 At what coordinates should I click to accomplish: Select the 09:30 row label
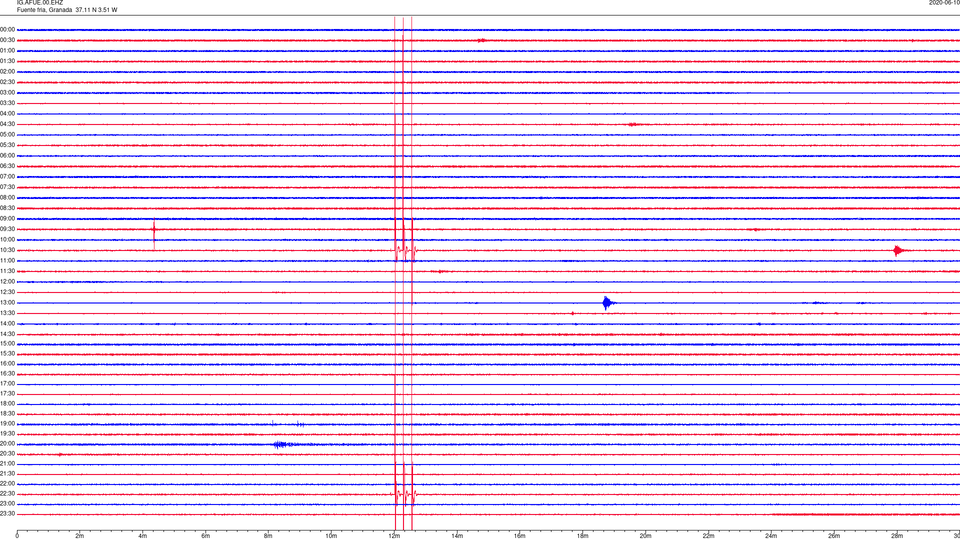coord(8,230)
